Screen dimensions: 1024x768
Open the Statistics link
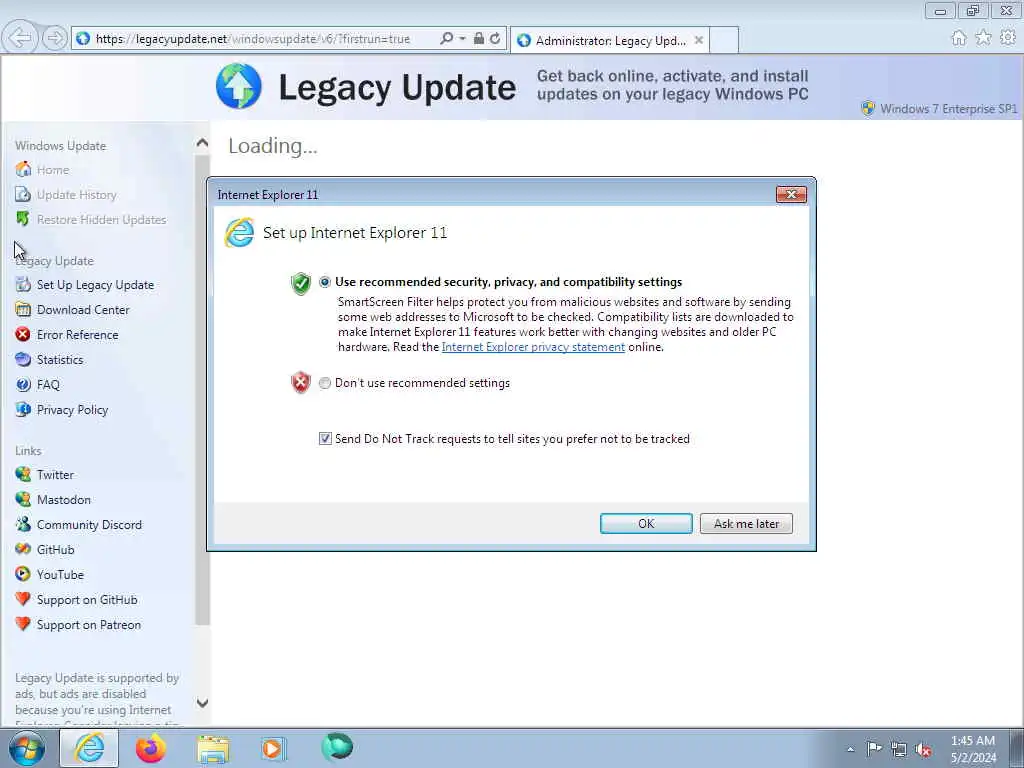[60, 359]
